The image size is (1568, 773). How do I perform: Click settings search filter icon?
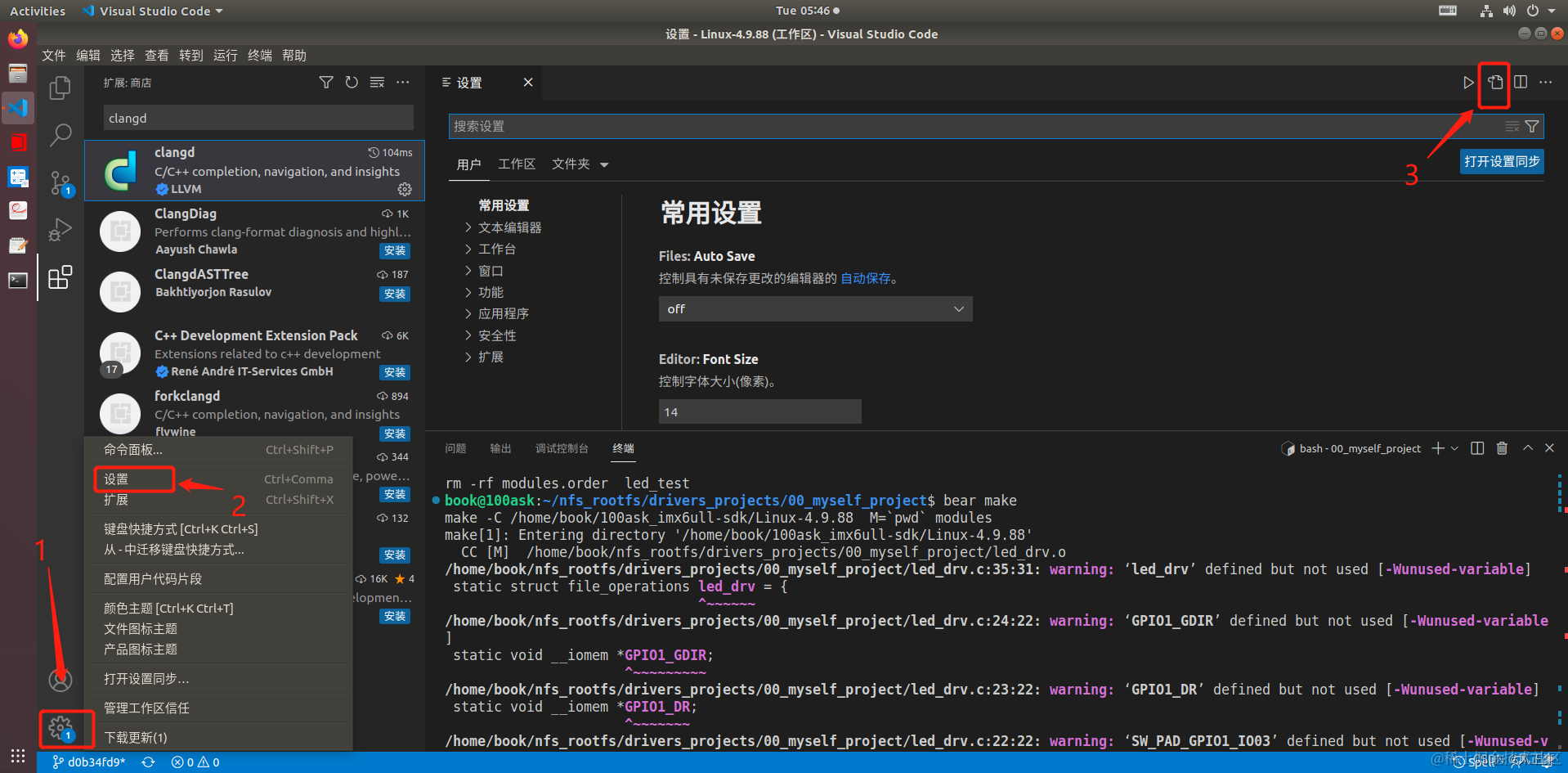(x=1532, y=127)
